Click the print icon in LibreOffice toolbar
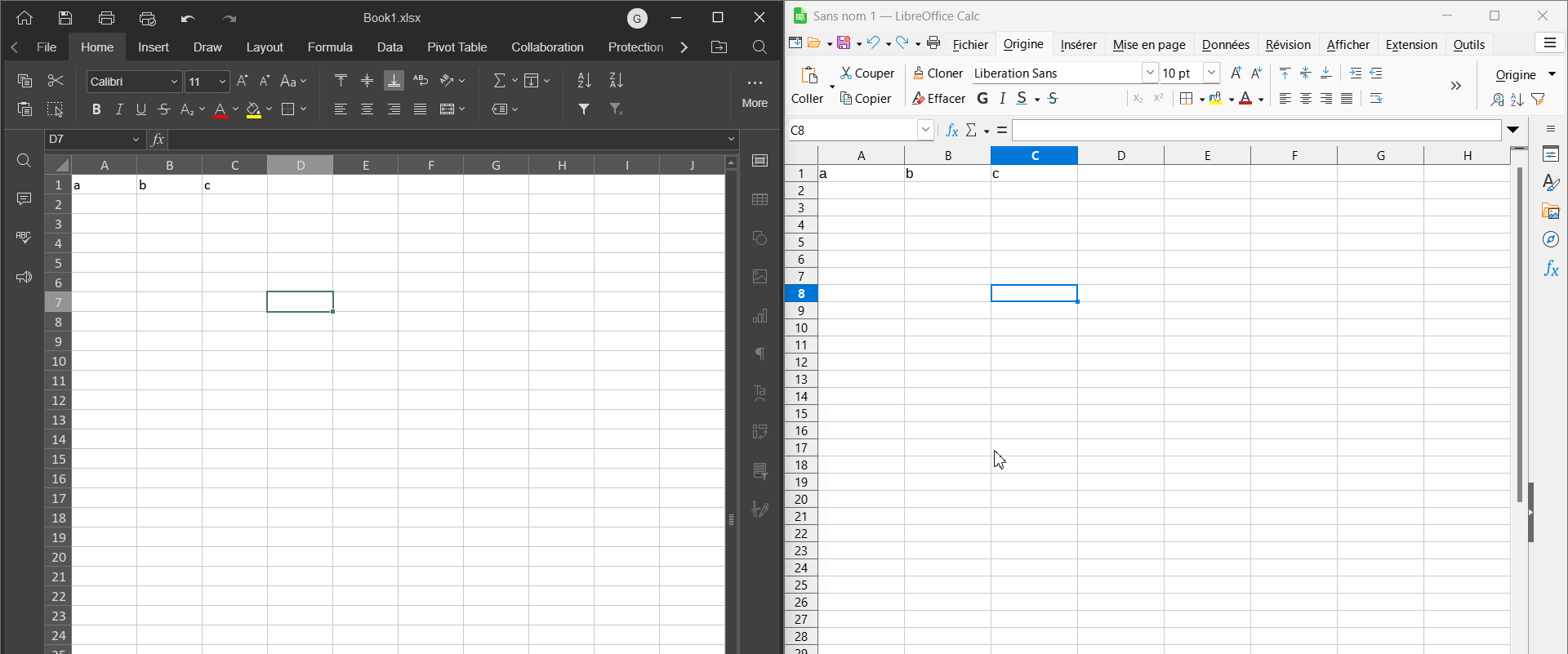Screen dimensions: 1568x654 (x=933, y=43)
